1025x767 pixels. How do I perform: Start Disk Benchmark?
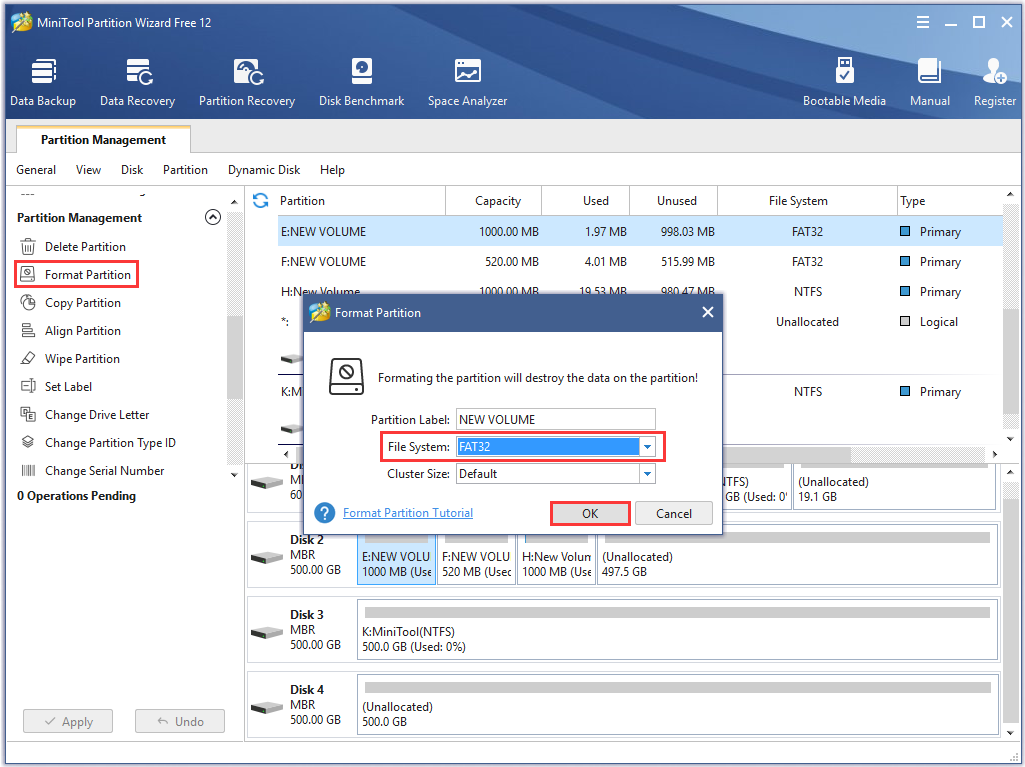click(x=361, y=82)
